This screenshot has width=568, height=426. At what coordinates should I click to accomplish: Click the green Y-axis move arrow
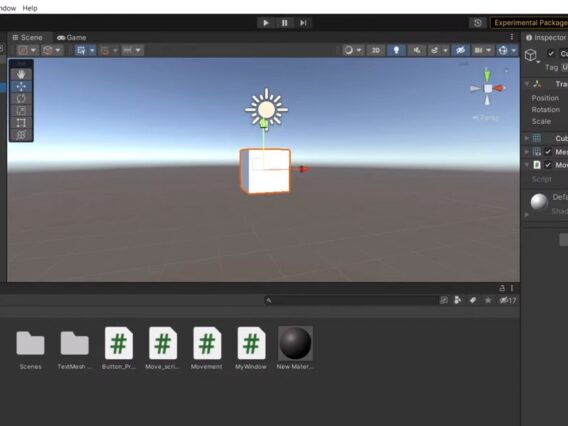click(264, 123)
